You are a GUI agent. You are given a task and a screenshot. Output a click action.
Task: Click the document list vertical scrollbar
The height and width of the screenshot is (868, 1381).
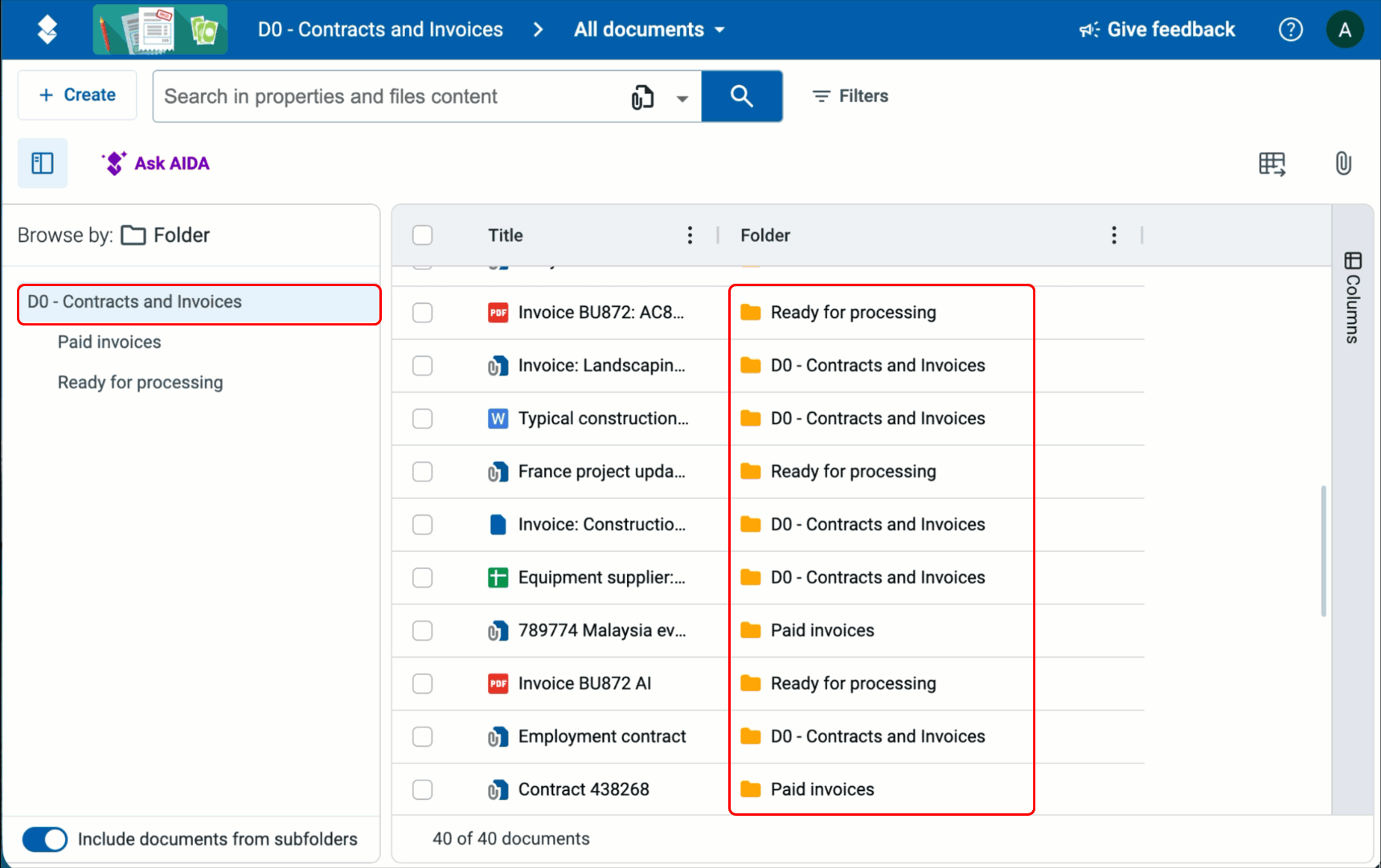pyautogui.click(x=1322, y=551)
